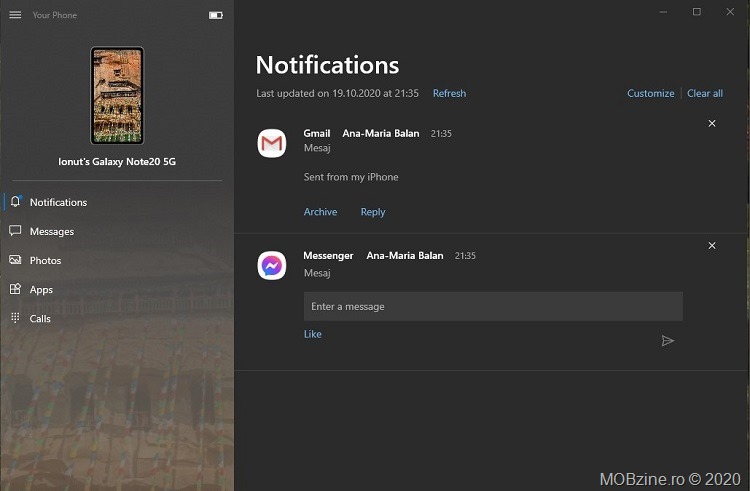The height and width of the screenshot is (491, 750).
Task: Click the Messages speech bubble icon
Action: 15,231
